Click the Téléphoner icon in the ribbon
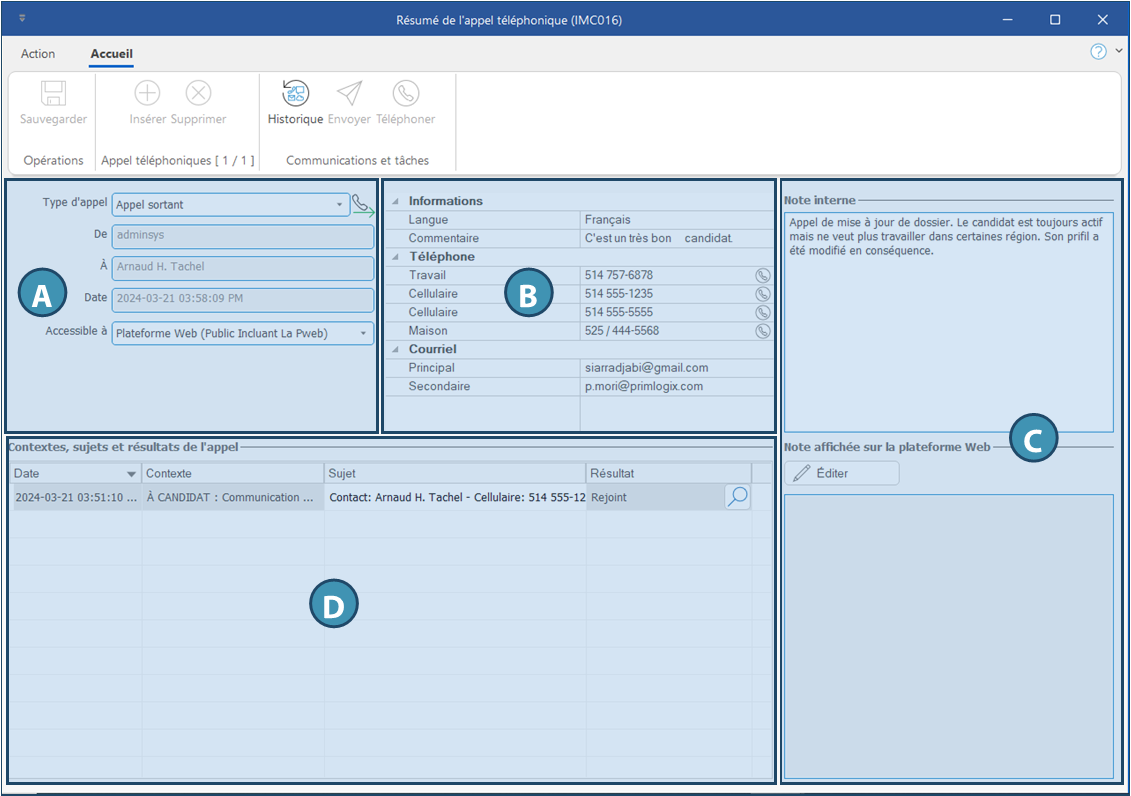The image size is (1131, 796). click(405, 94)
